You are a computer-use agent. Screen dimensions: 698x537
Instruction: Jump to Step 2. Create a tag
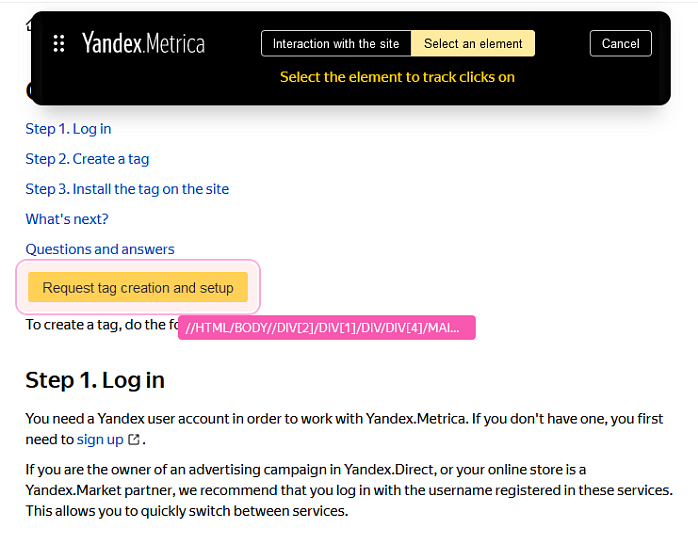[87, 159]
